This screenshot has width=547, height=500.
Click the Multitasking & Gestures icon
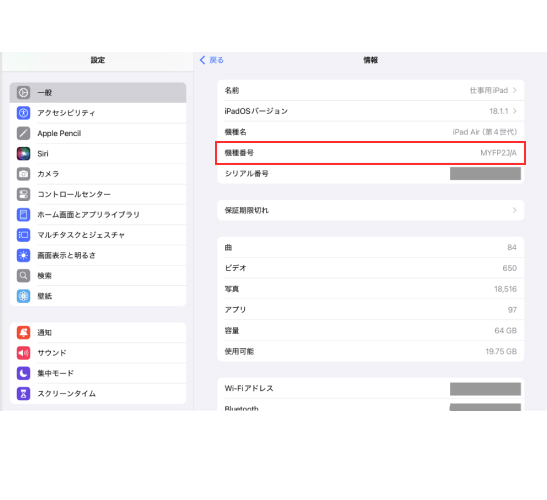23,235
